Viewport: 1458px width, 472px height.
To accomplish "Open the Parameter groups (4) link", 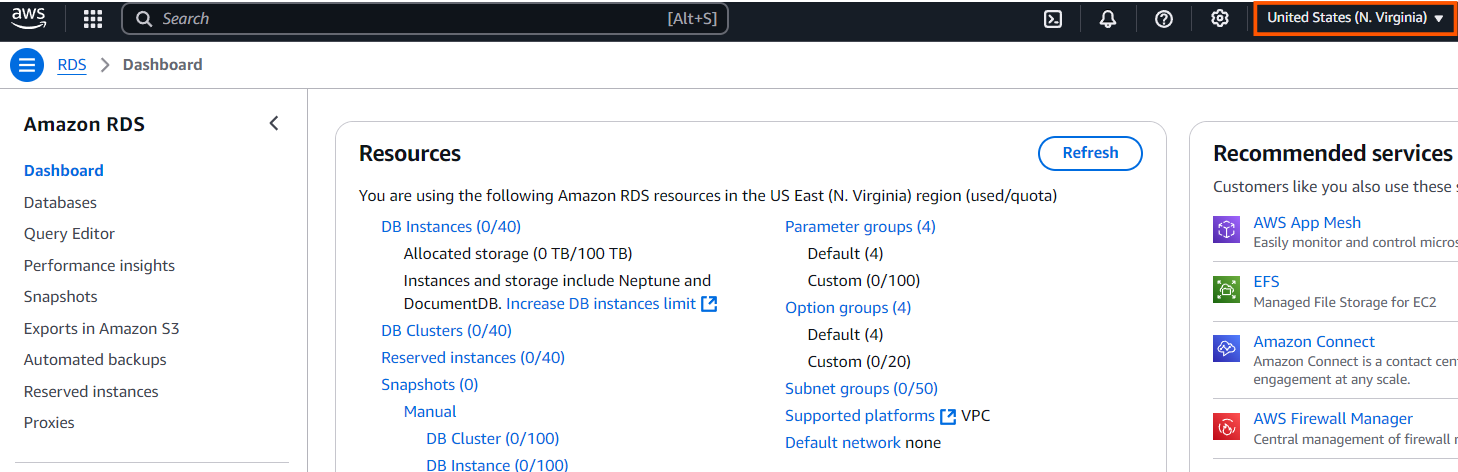I will (860, 226).
